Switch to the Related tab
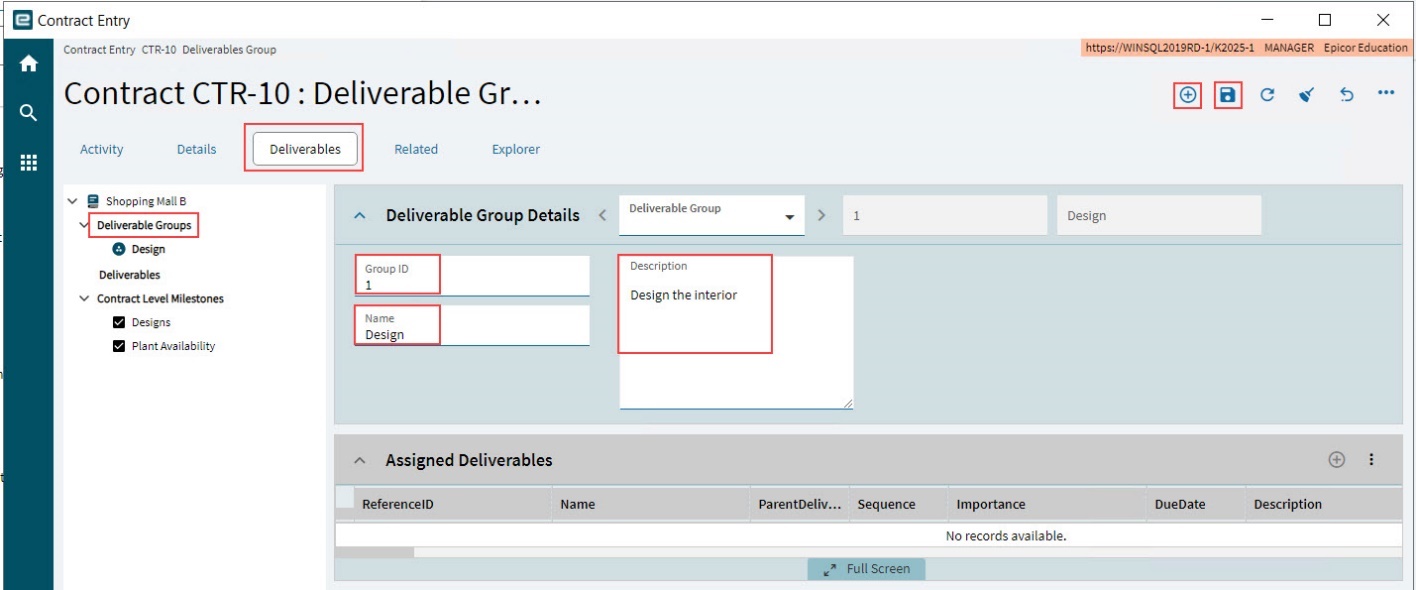Screen dimensions: 1416x590 tap(416, 149)
